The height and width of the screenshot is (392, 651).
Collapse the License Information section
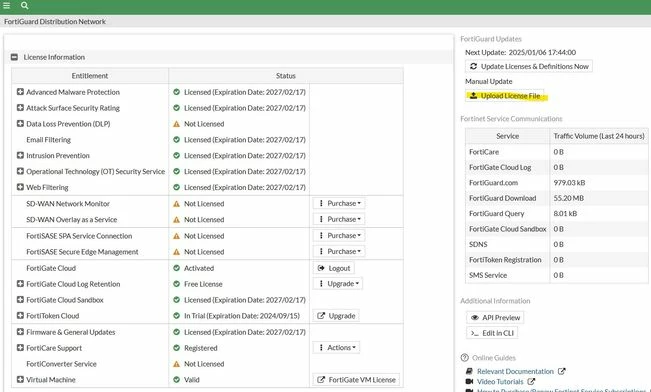click(14, 57)
